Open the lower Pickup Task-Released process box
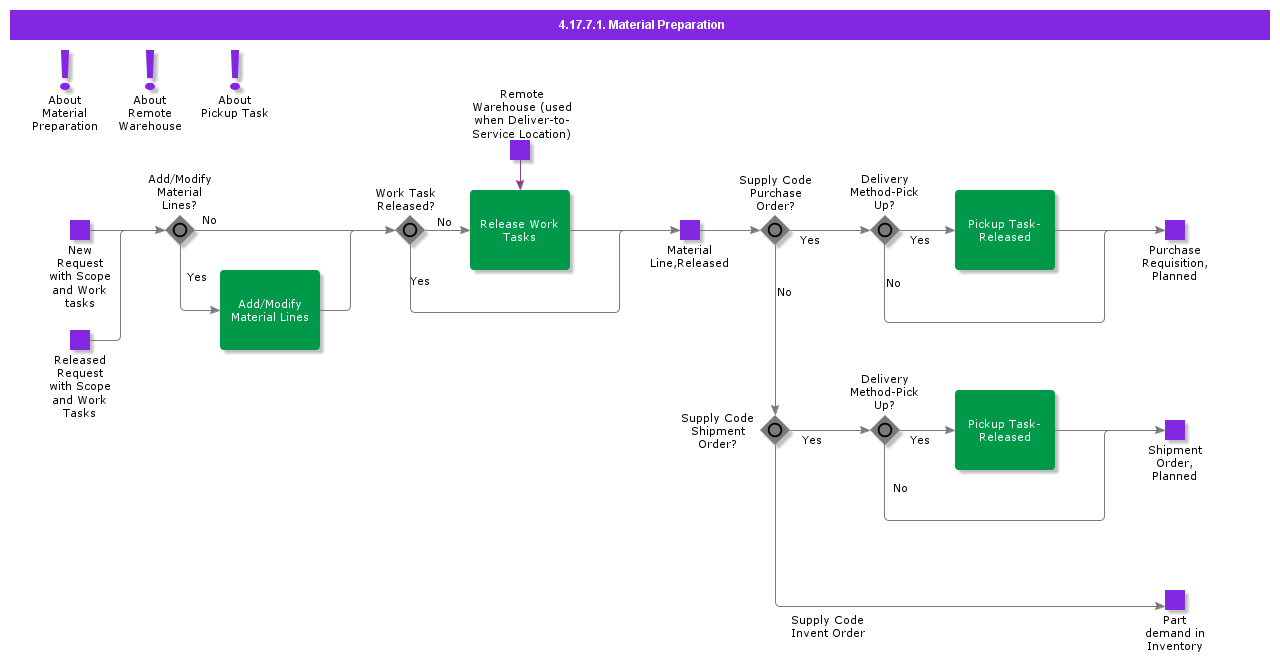Image resolution: width=1280 pixels, height=664 pixels. tap(1005, 430)
